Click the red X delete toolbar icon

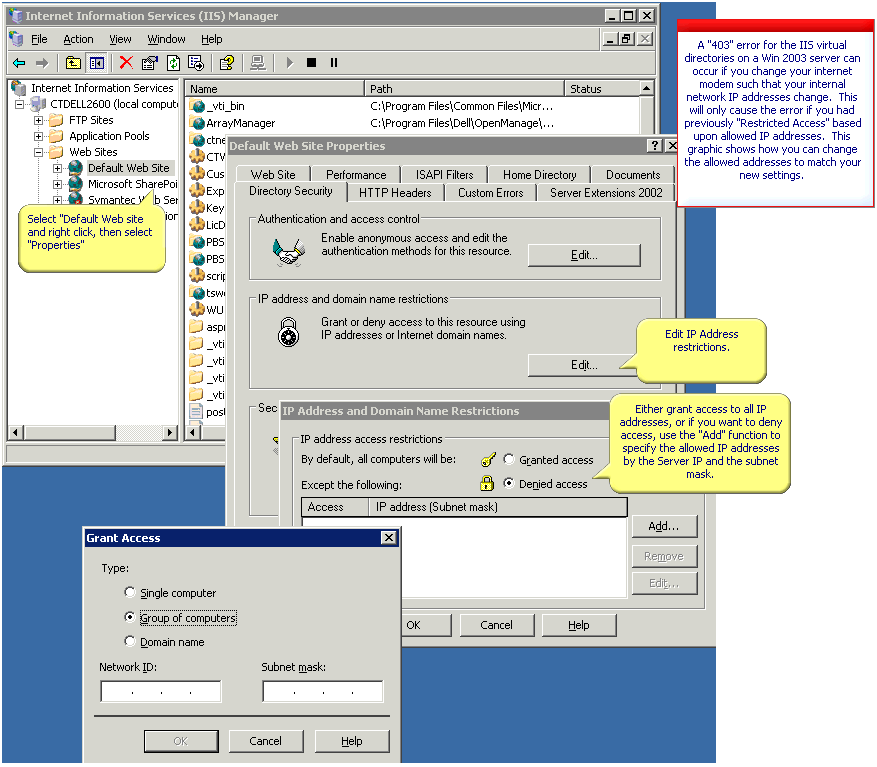[125, 62]
